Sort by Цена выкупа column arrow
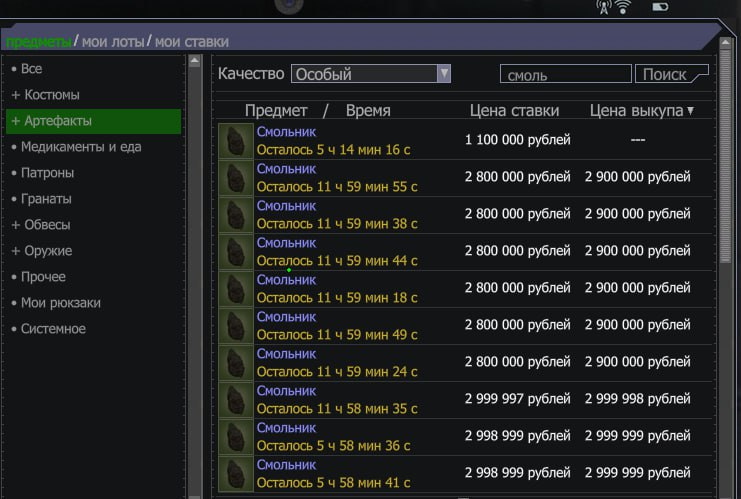This screenshot has height=499, width=741. [x=690, y=111]
